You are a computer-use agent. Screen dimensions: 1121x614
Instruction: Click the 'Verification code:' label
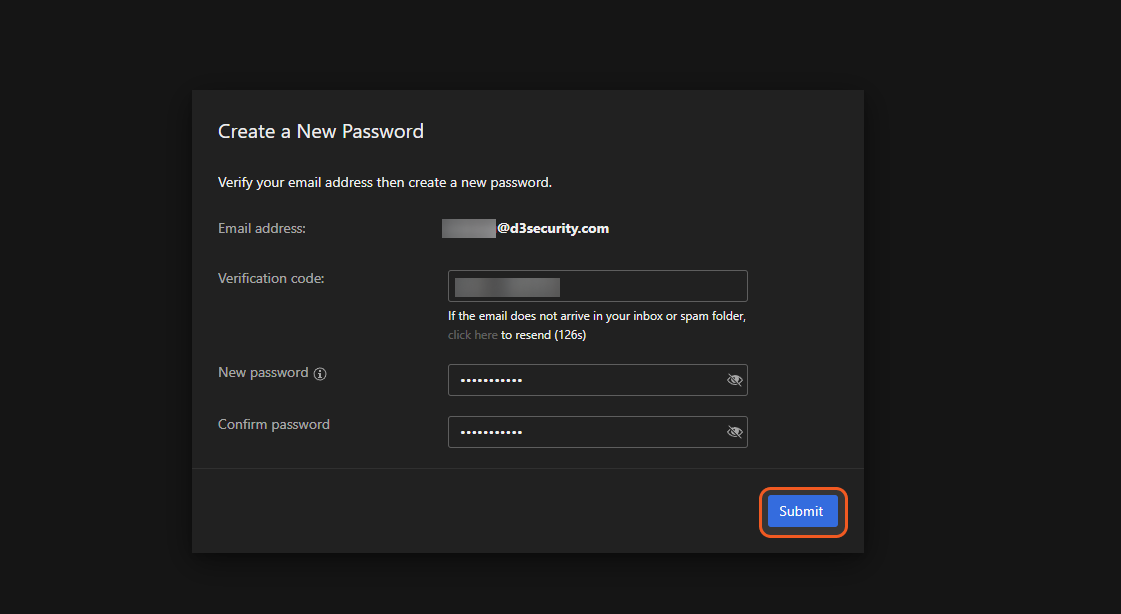point(271,278)
